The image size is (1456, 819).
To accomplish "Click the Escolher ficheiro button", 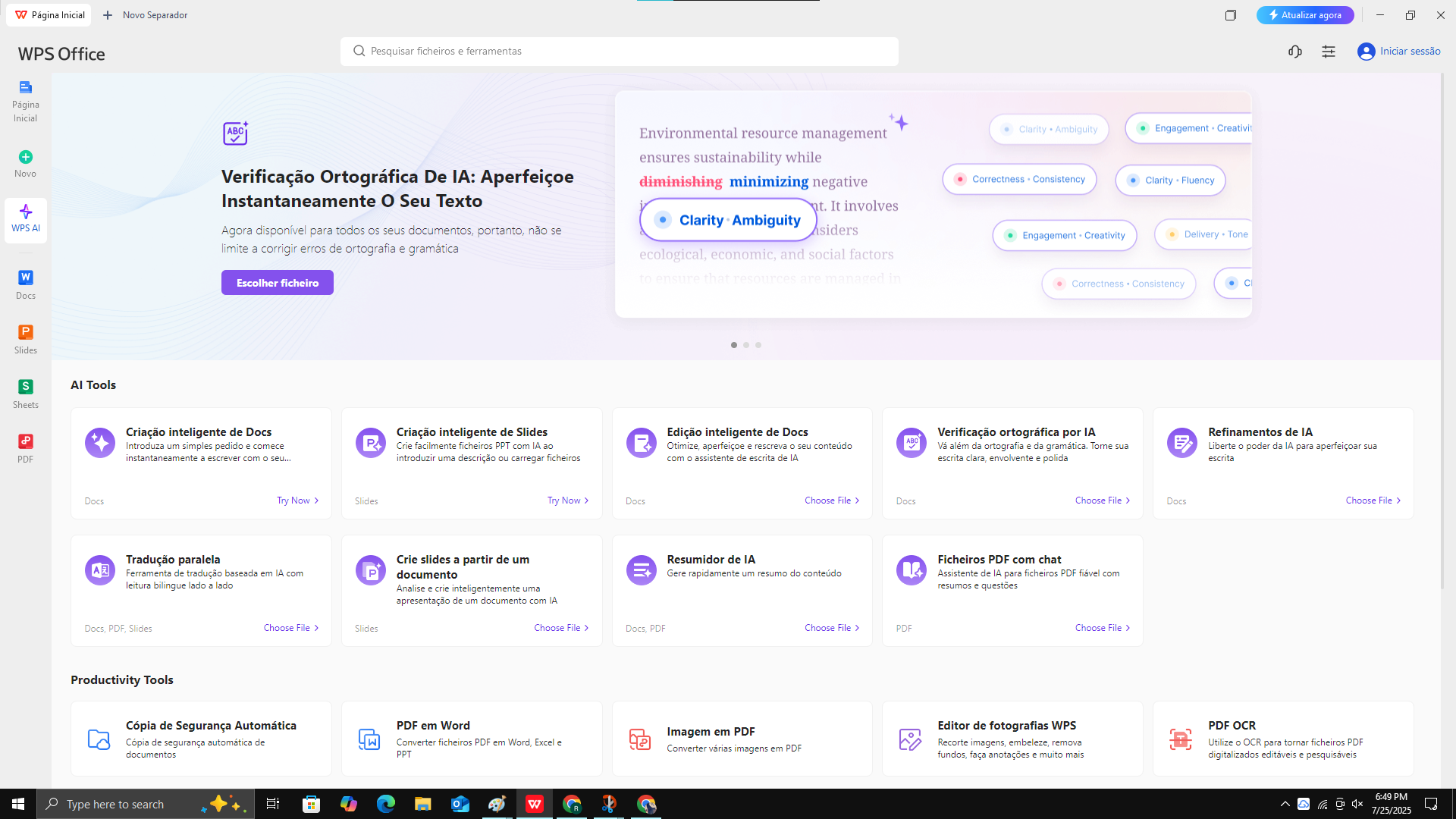I will click(x=278, y=283).
